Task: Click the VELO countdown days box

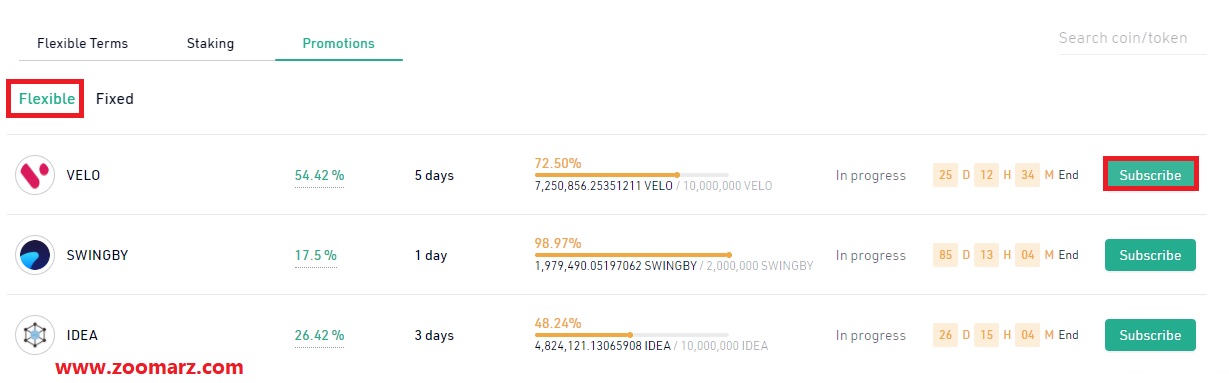Action: coord(945,175)
